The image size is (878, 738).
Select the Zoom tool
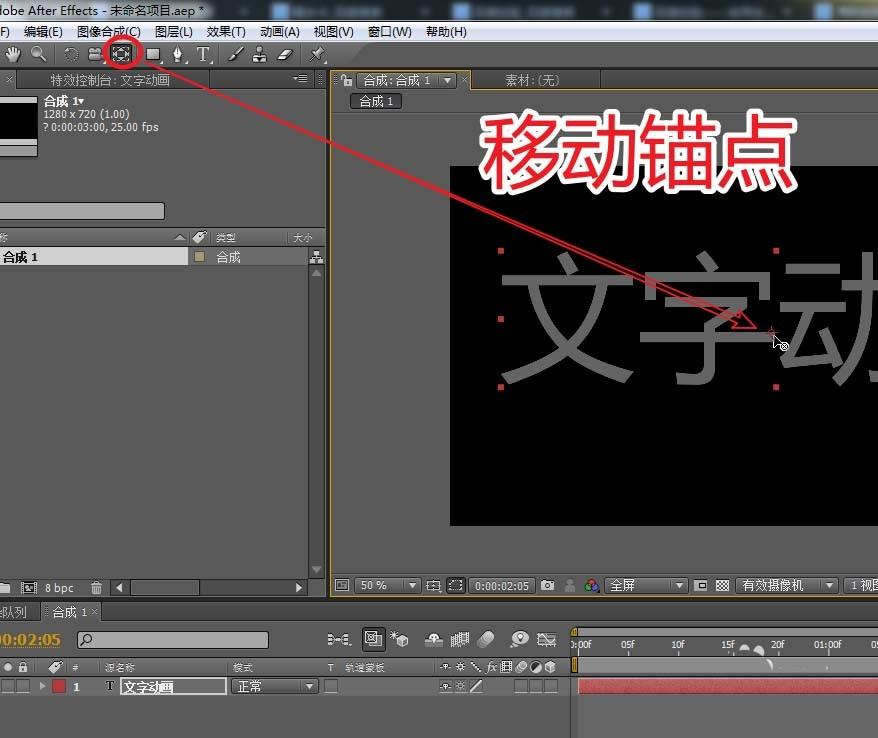pyautogui.click(x=38, y=54)
